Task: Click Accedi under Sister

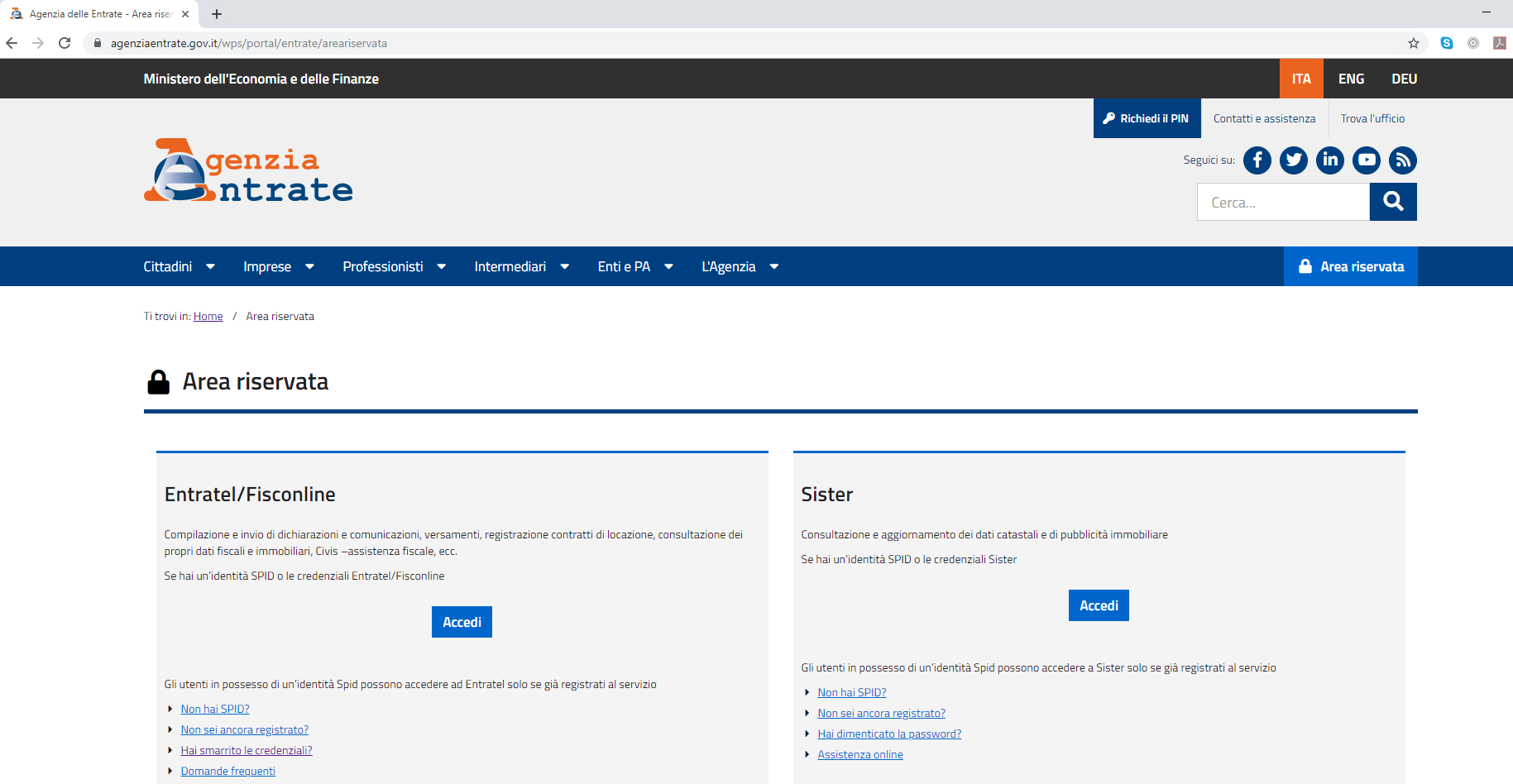Action: (1099, 605)
